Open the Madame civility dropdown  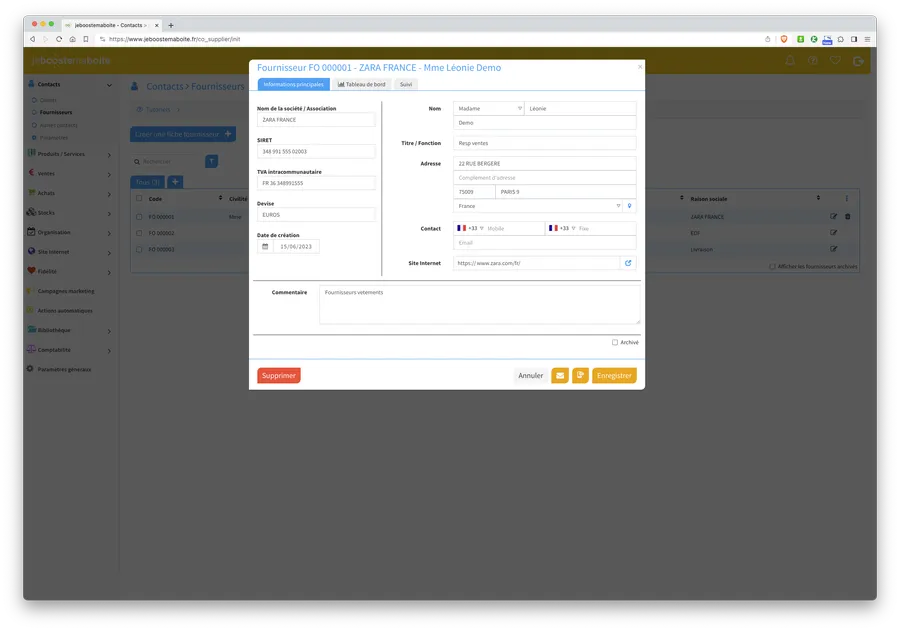(x=488, y=109)
